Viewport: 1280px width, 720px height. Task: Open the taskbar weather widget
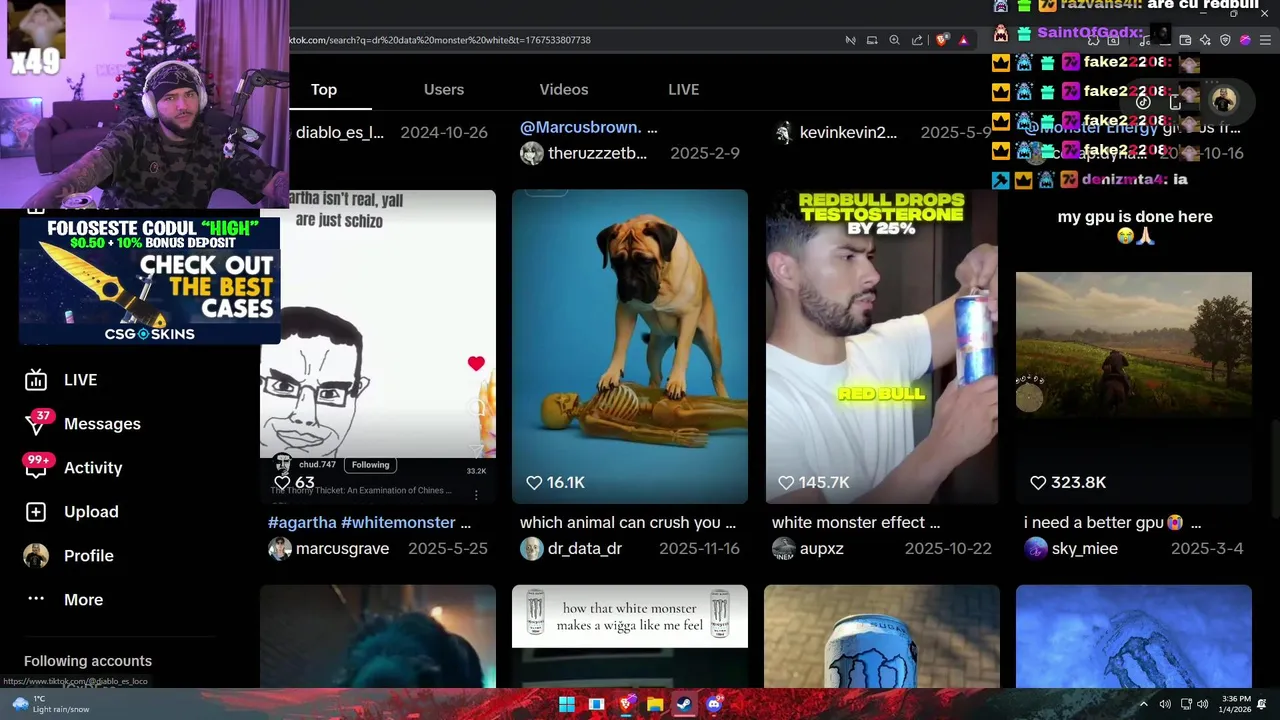pos(50,704)
